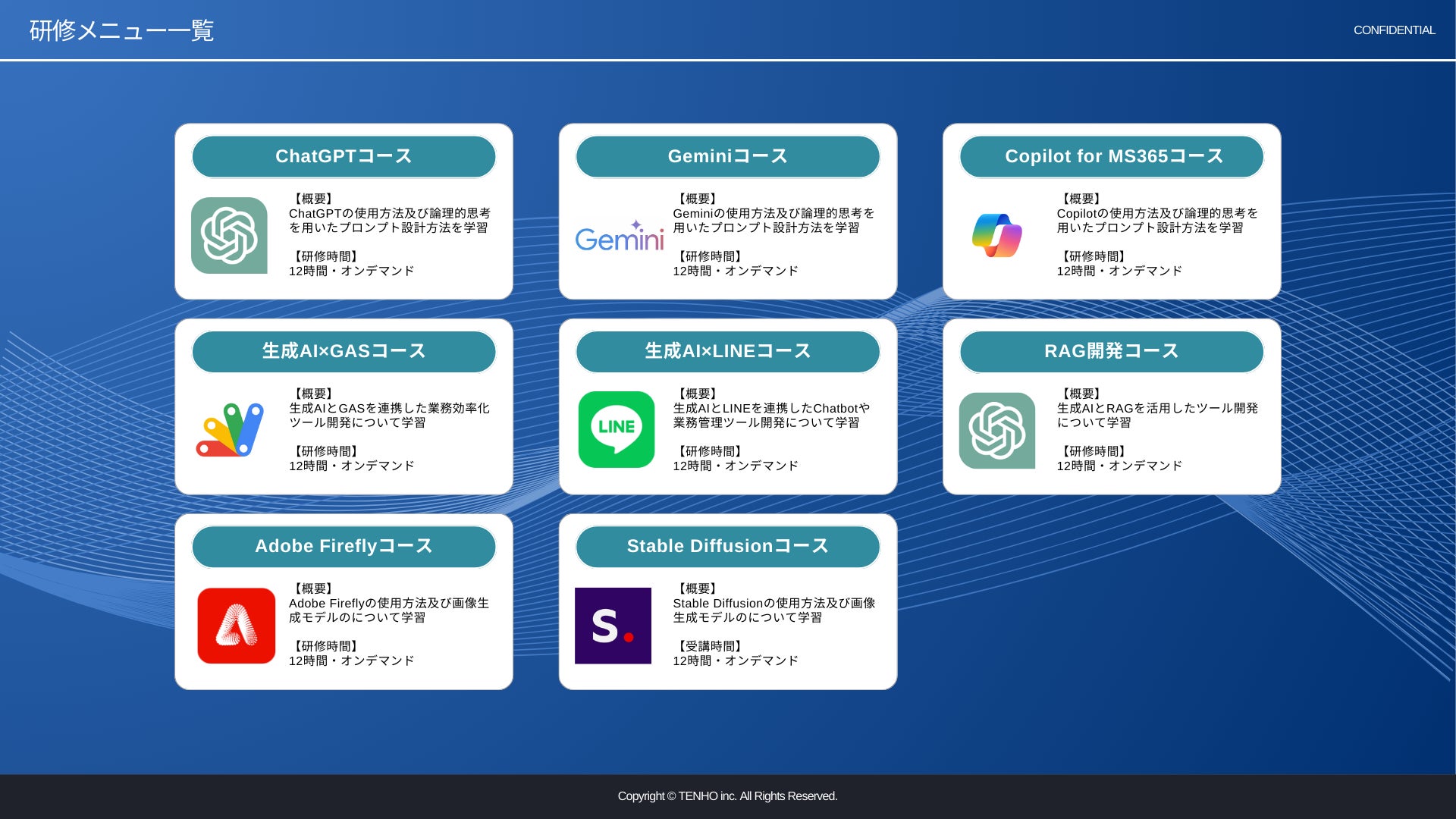
Task: Open the Copilot for MS365コース header
Action: pos(1111,157)
